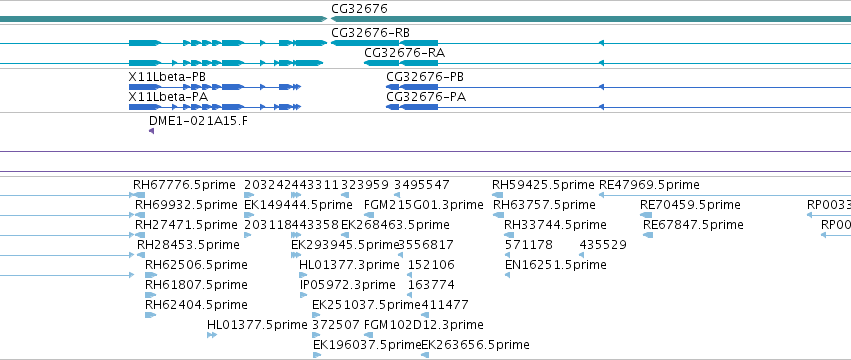Select the EN16251.5prime EST arrow
This screenshot has width=851, height=360.
point(507,275)
